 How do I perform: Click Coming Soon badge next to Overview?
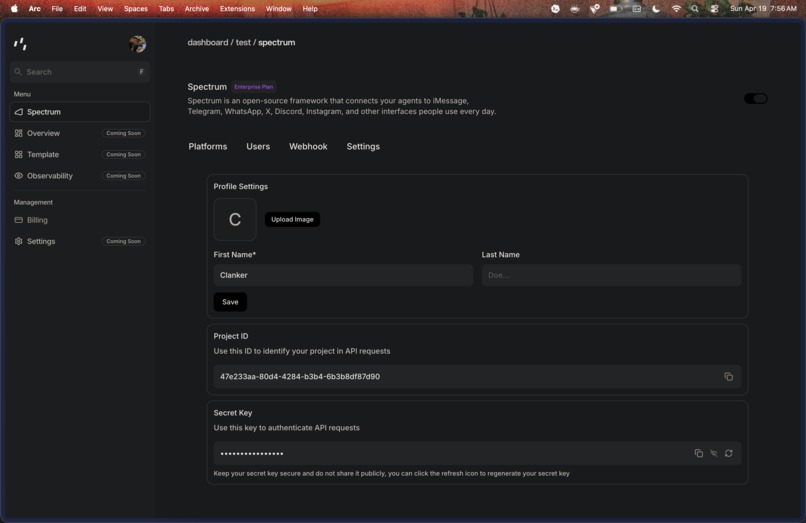pos(123,133)
